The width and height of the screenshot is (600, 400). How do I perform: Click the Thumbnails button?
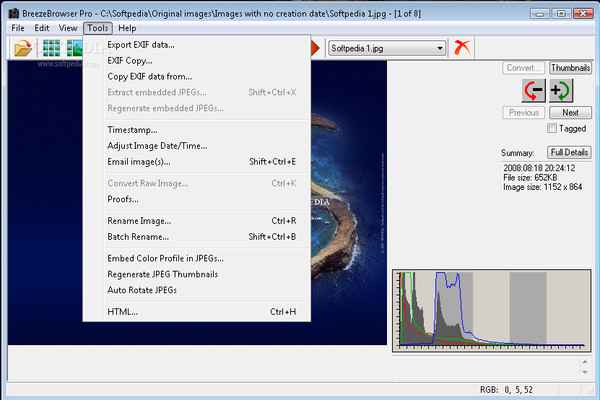tap(570, 68)
